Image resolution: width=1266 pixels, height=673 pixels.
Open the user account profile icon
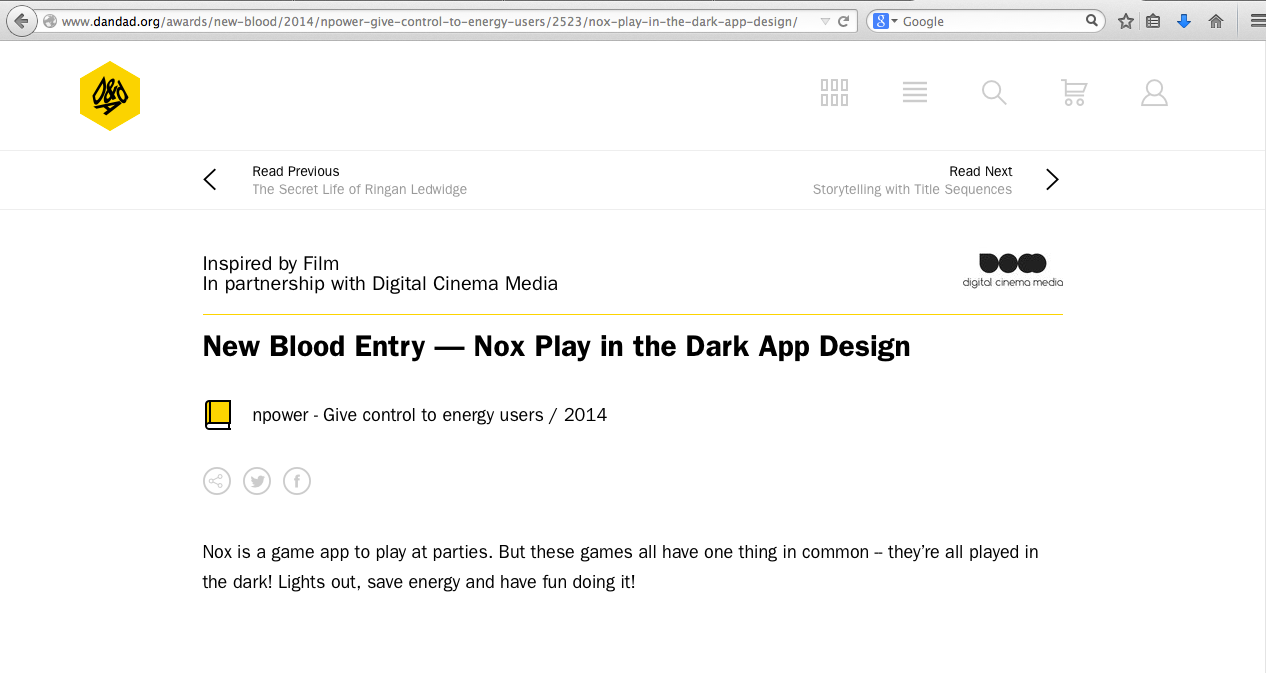(1154, 93)
